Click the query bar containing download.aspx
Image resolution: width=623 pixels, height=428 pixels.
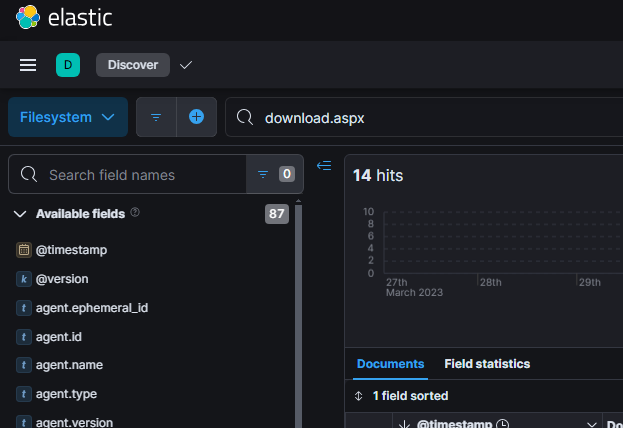tap(424, 118)
